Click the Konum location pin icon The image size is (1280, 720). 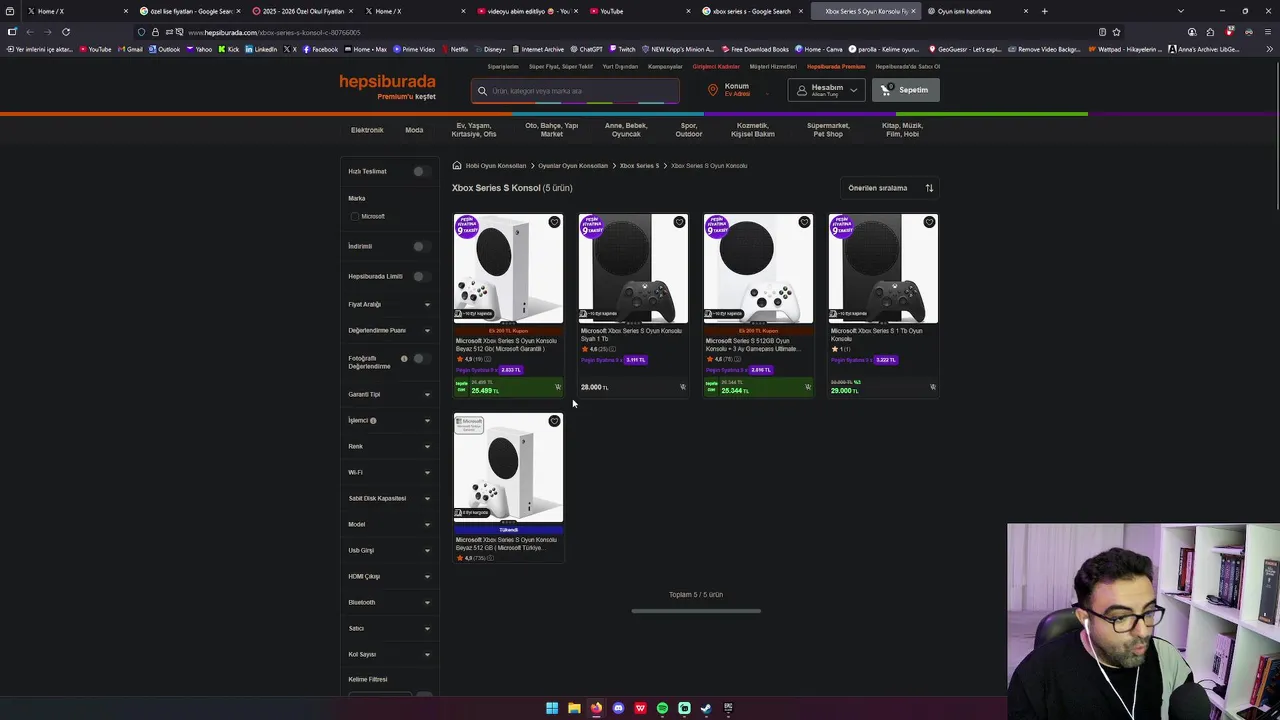(x=713, y=90)
